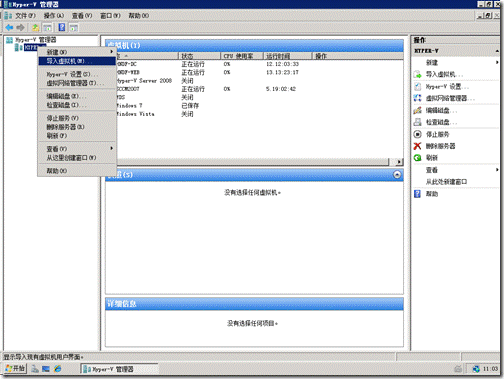Image resolution: width=504 pixels, height=379 pixels.
Task: Click the Back arrow toolbar icon
Action: 9,27
